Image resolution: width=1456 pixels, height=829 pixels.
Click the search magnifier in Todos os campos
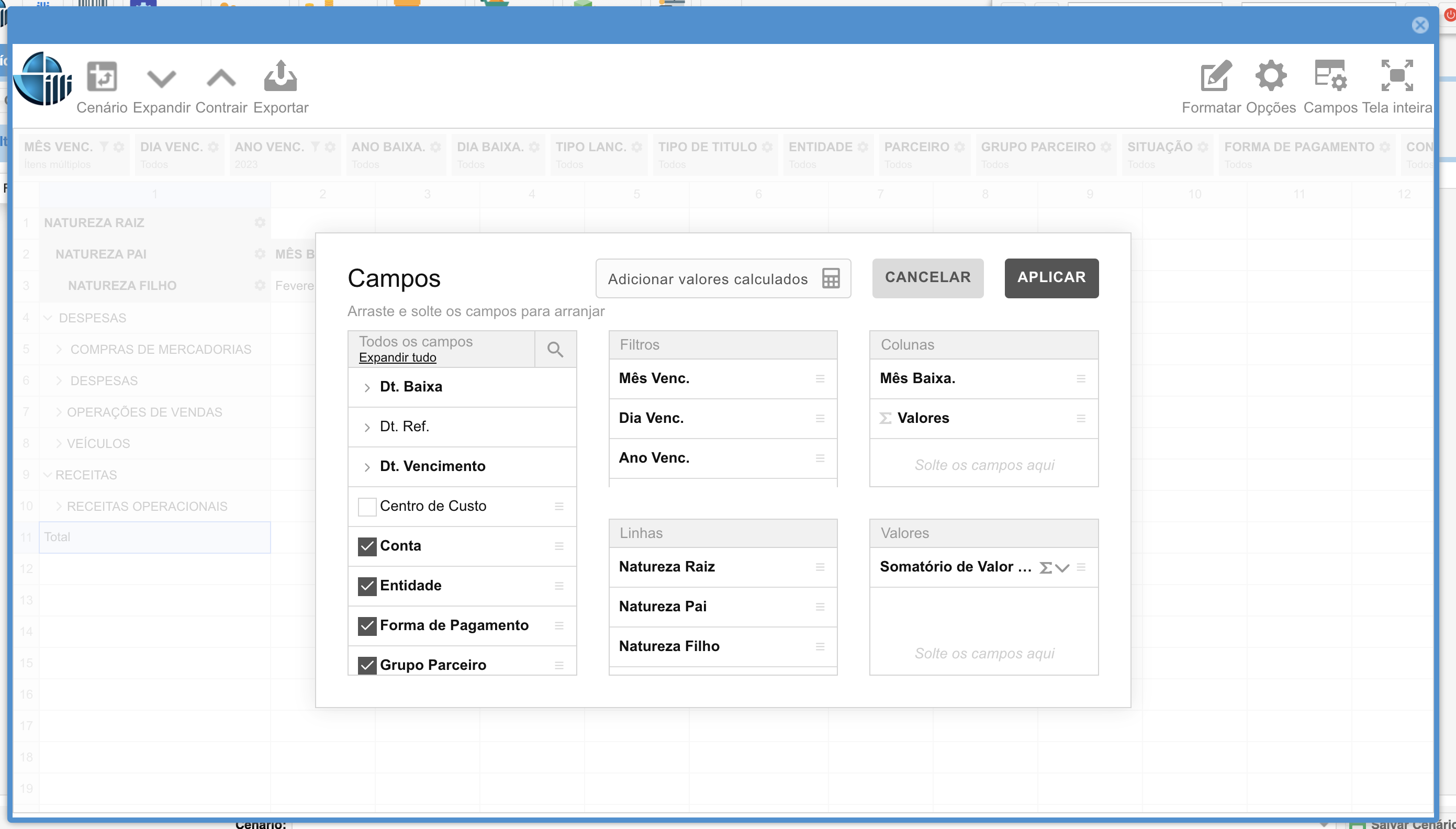(555, 349)
